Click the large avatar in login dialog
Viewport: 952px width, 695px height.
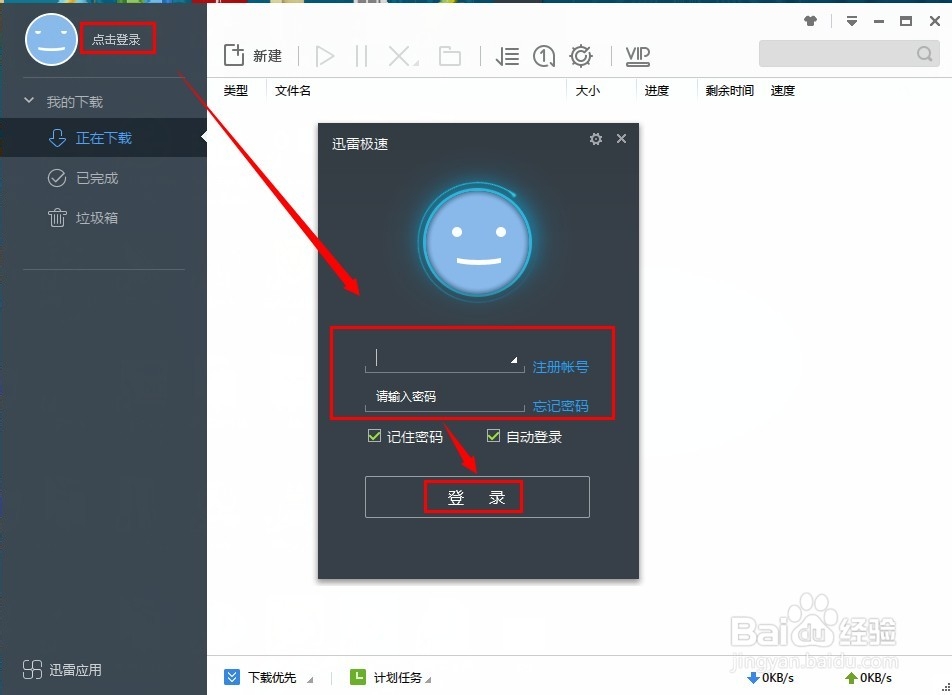pyautogui.click(x=477, y=242)
